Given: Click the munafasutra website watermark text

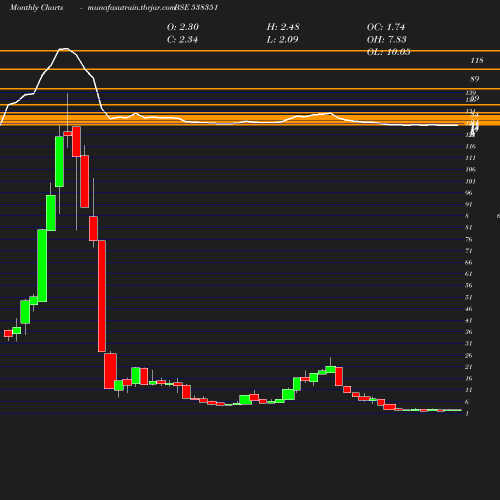Looking at the screenshot, I should pos(131,8).
